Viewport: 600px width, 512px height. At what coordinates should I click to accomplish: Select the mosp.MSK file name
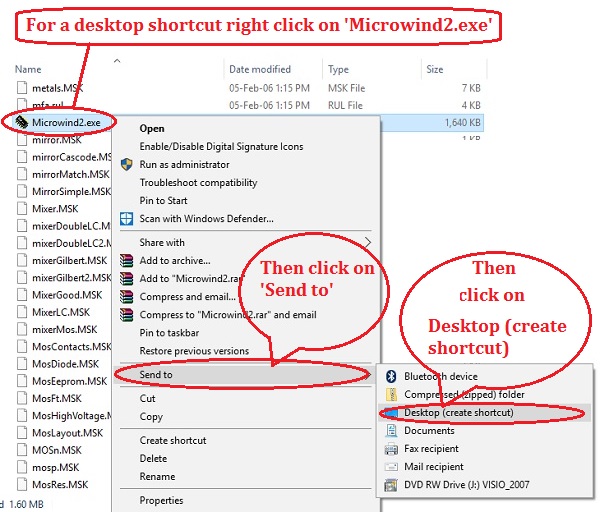pyautogui.click(x=55, y=467)
